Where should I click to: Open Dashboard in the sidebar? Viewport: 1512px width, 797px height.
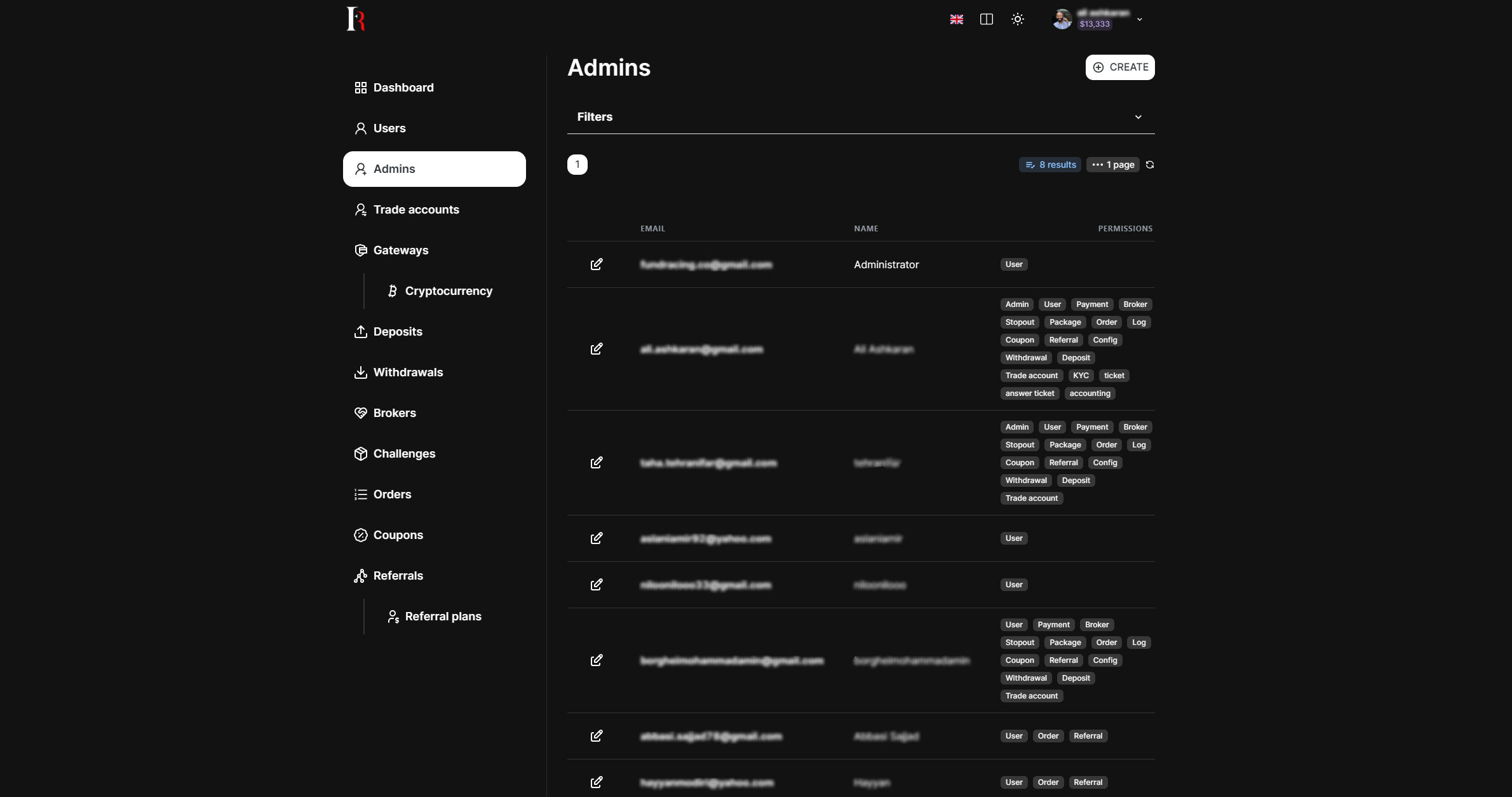403,88
